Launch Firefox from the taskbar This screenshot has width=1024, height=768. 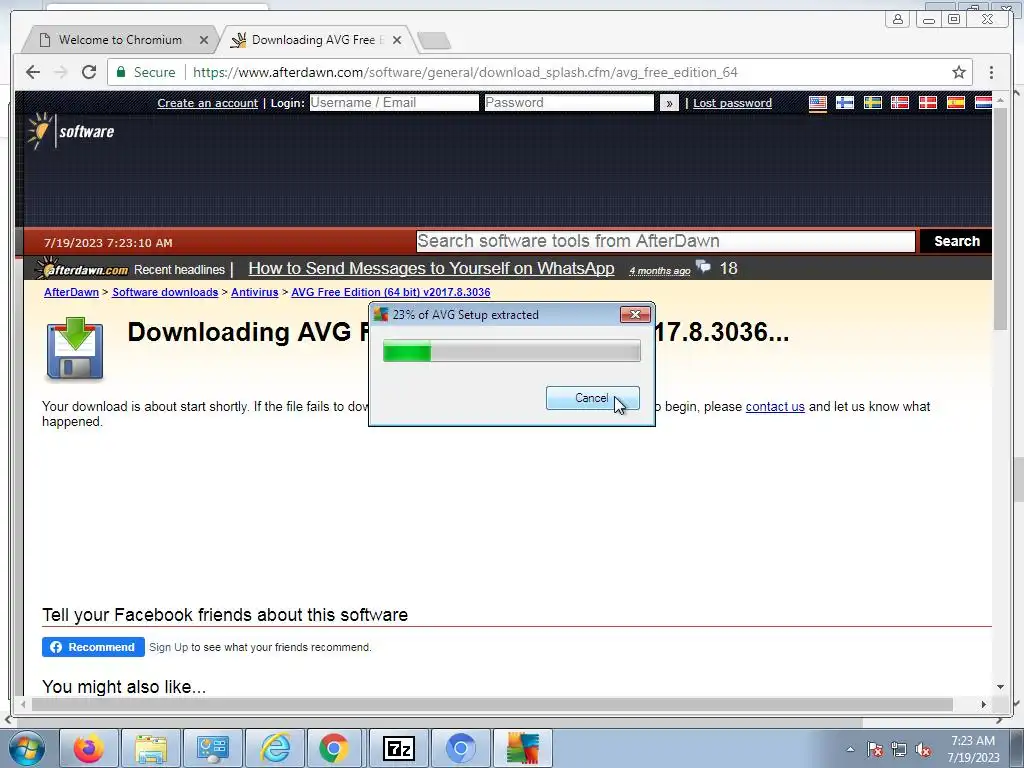coord(89,748)
